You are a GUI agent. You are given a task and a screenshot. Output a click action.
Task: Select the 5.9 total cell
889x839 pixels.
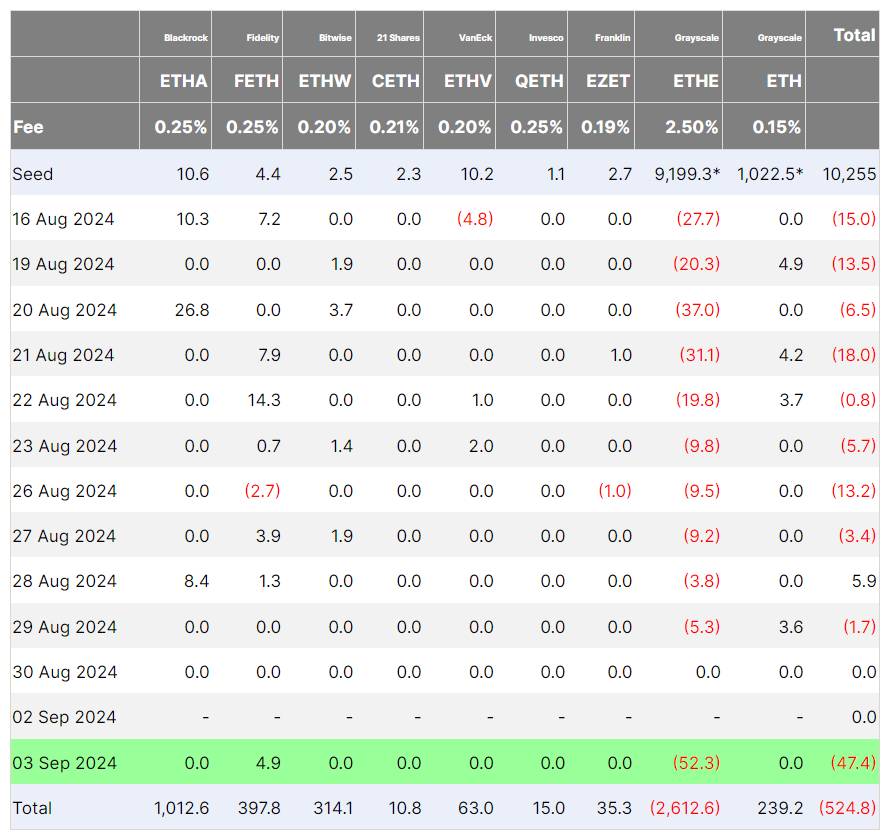coord(864,582)
